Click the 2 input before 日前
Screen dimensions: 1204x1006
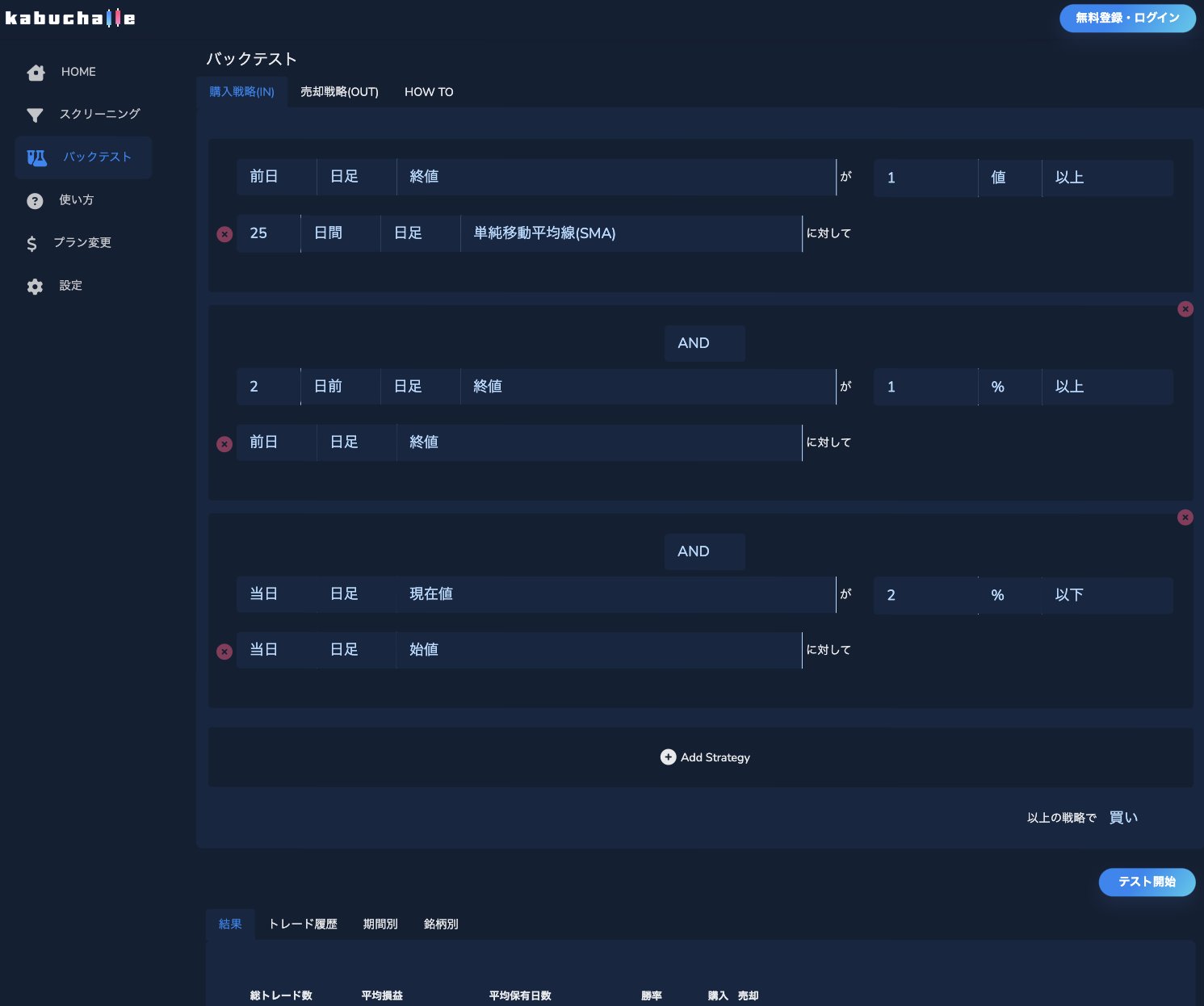[x=269, y=387]
